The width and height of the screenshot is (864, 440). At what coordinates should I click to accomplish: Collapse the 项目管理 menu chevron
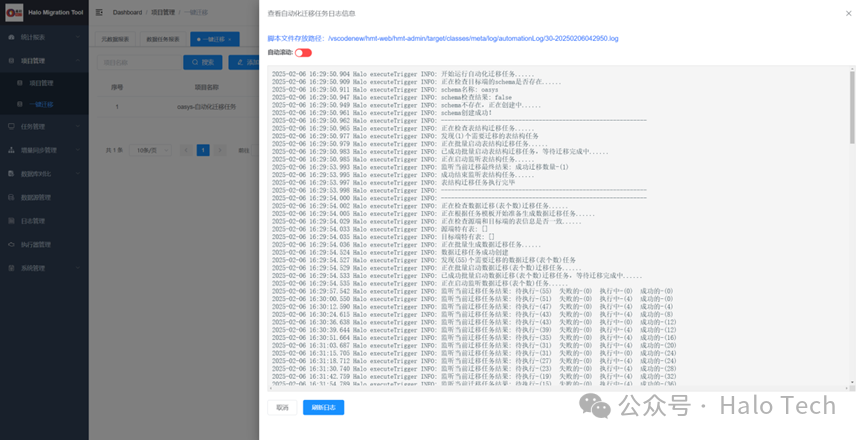click(x=78, y=61)
